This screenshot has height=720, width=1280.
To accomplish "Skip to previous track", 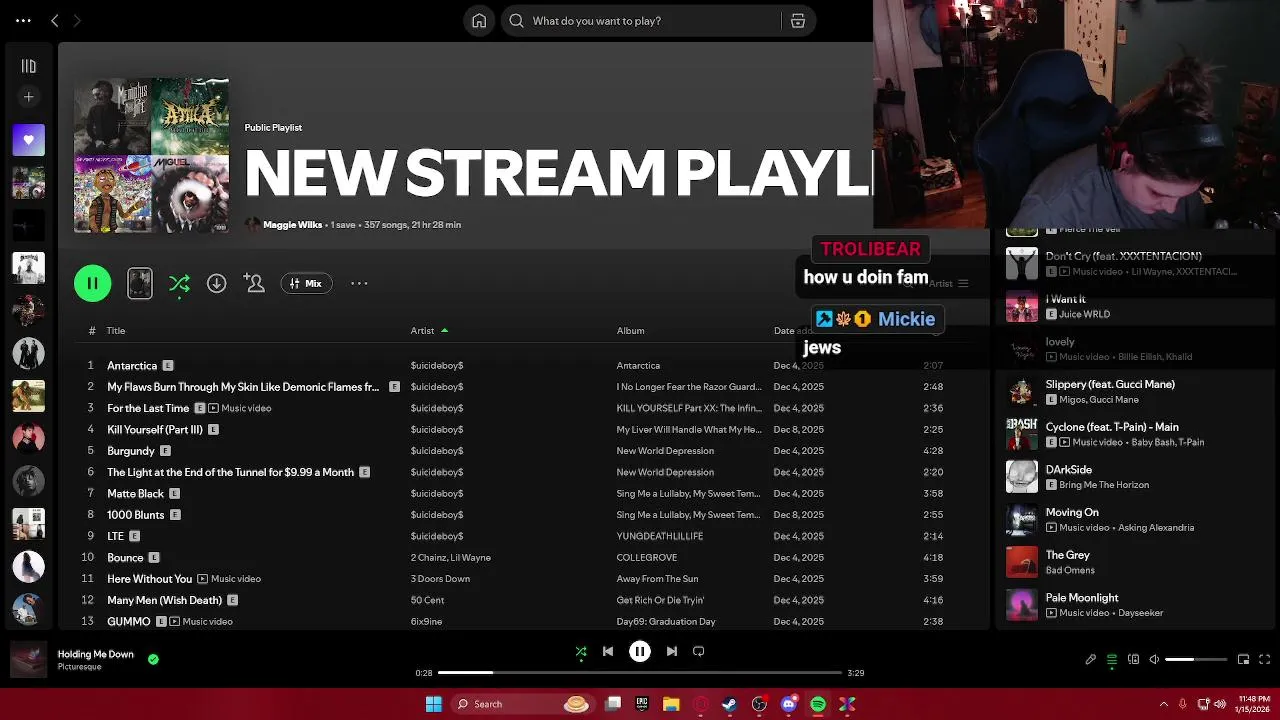I will [607, 652].
